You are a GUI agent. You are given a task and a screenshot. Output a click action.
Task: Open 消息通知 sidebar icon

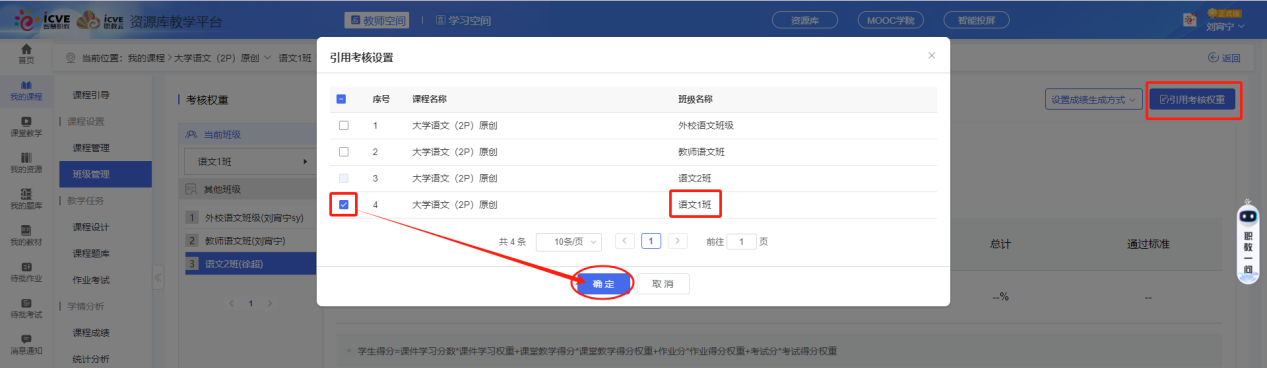[26, 344]
